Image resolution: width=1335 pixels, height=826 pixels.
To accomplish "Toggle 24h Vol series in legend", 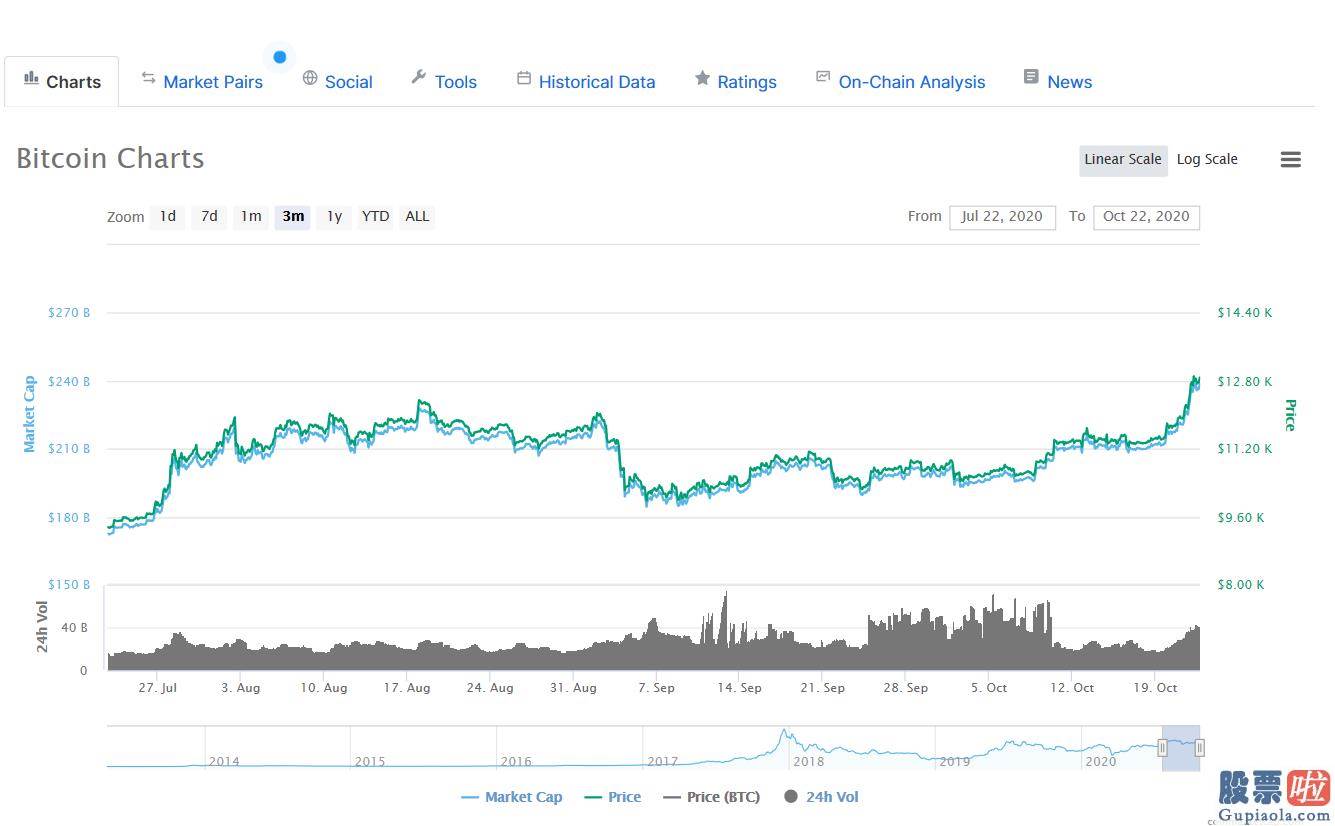I will pyautogui.click(x=821, y=797).
